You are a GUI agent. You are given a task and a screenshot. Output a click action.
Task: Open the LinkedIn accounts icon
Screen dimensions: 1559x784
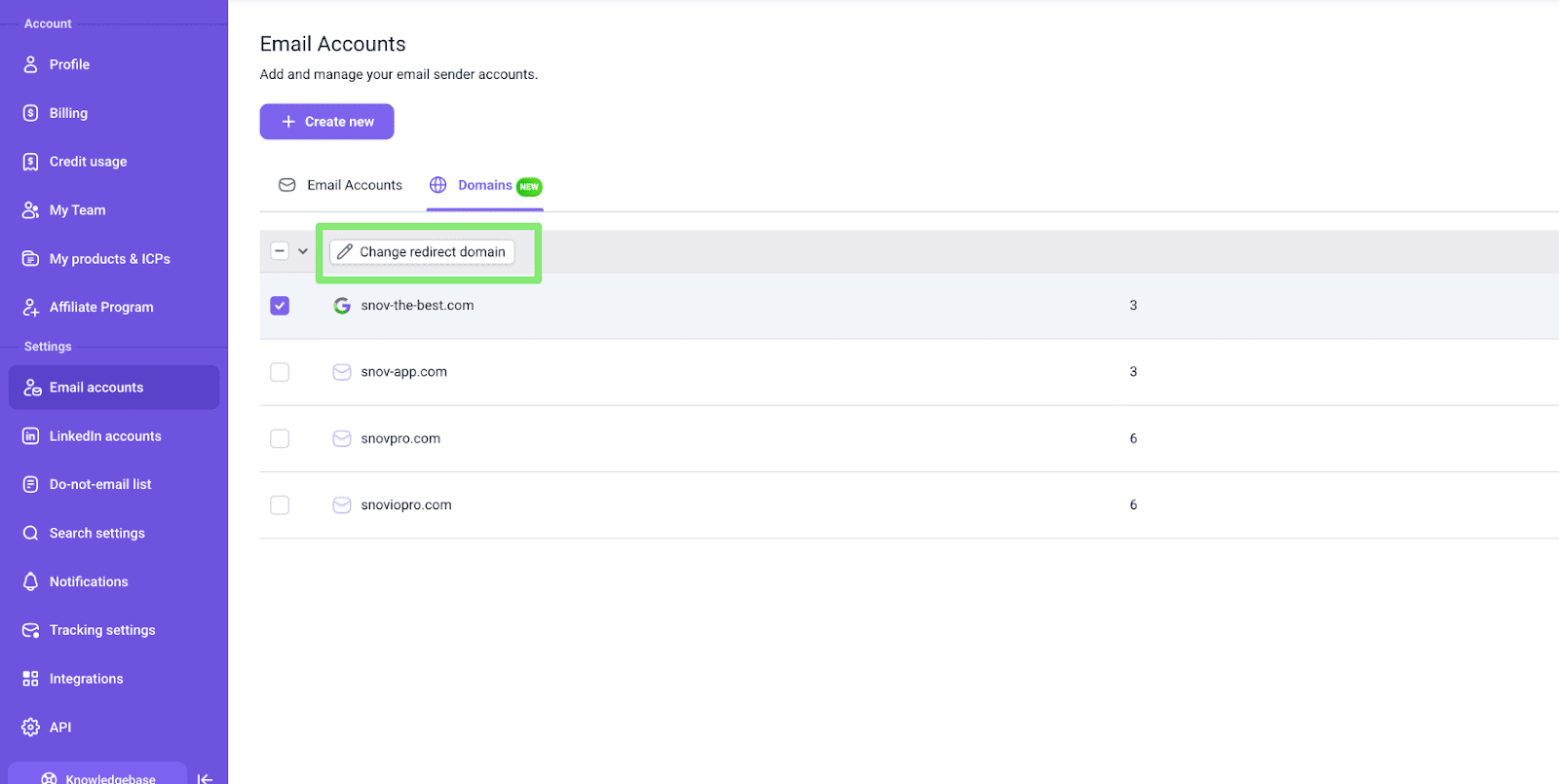(x=30, y=436)
